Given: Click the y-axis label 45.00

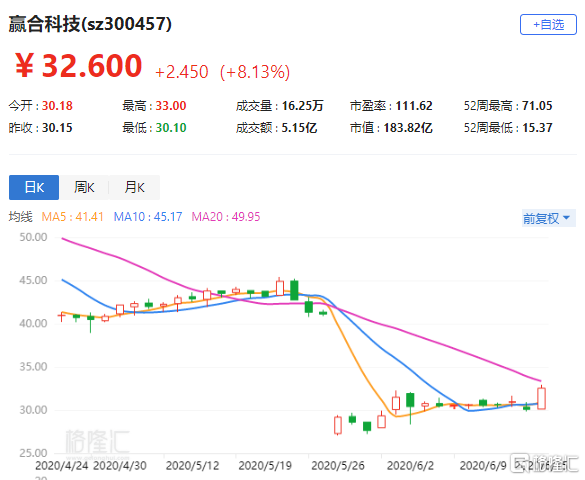Looking at the screenshot, I should point(33,280).
